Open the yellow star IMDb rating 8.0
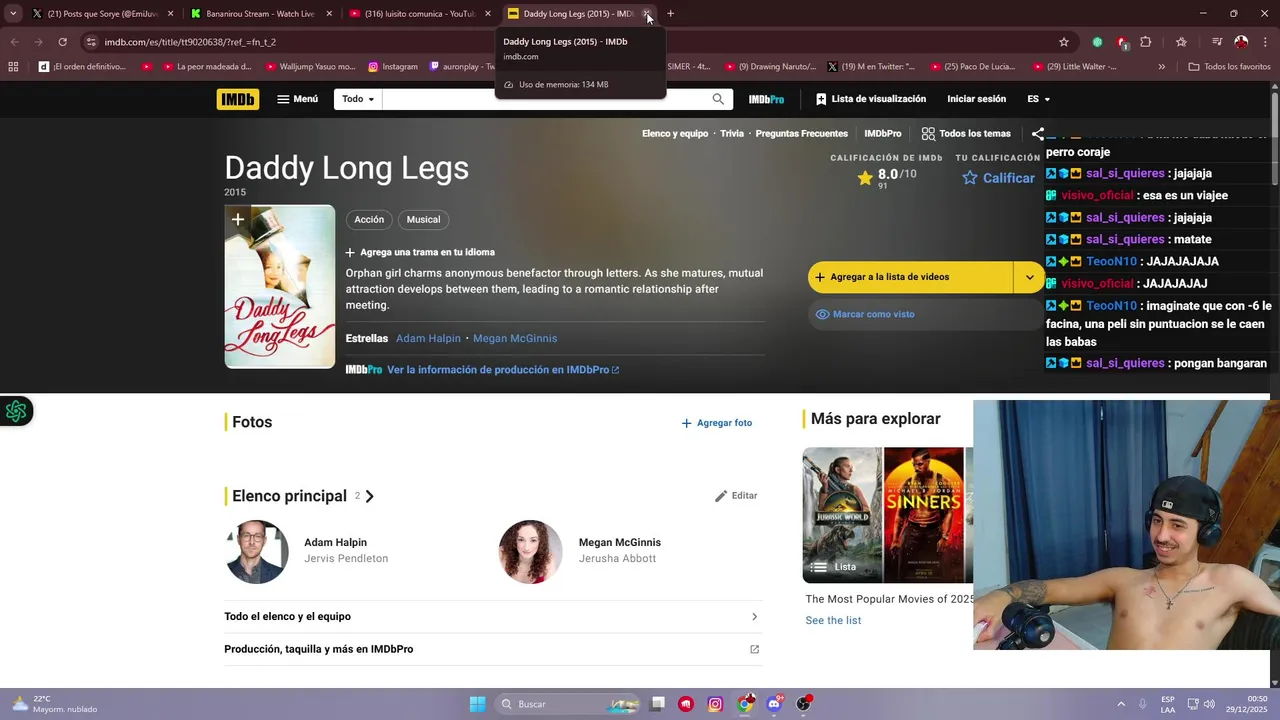The width and height of the screenshot is (1280, 720). tap(887, 177)
